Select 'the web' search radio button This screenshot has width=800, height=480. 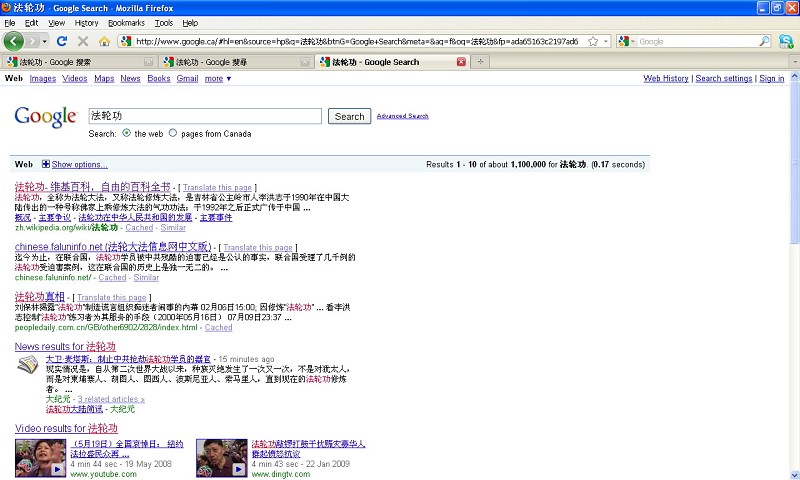tap(126, 133)
